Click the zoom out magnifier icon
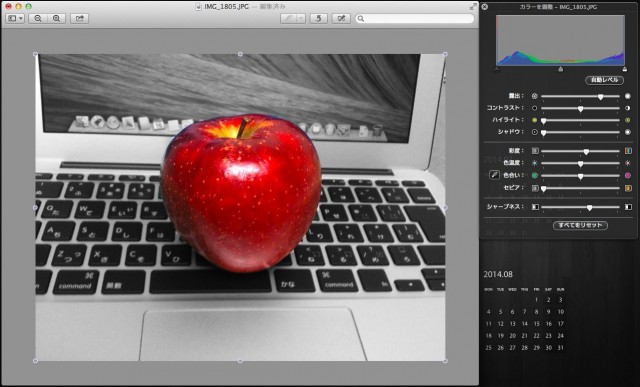 [38, 18]
